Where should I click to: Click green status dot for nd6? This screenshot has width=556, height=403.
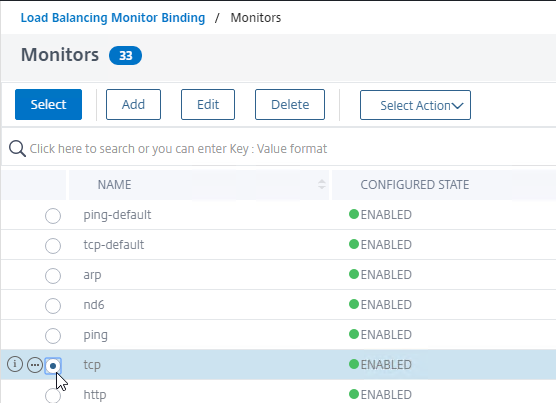pos(354,304)
